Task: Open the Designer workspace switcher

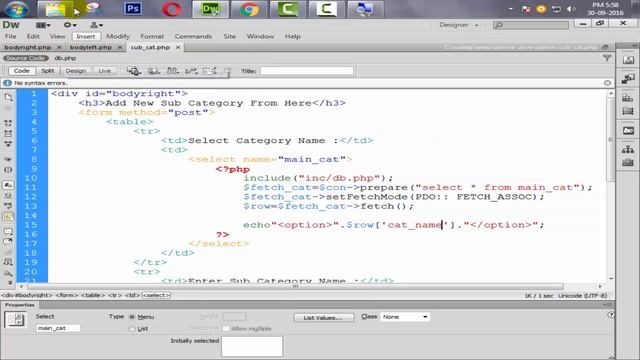Action: click(458, 25)
